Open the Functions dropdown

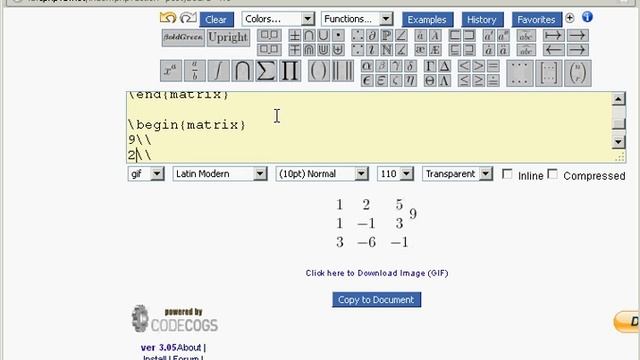(x=357, y=19)
